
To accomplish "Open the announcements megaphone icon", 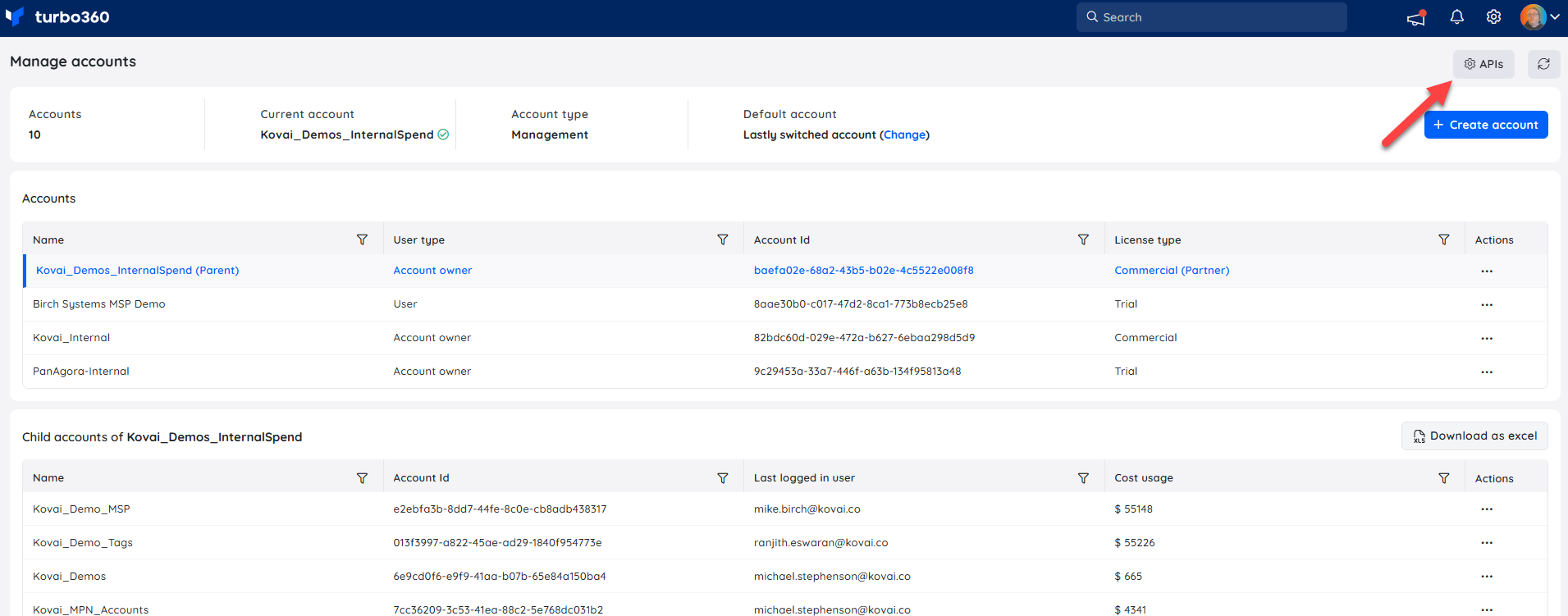I will click(1416, 17).
